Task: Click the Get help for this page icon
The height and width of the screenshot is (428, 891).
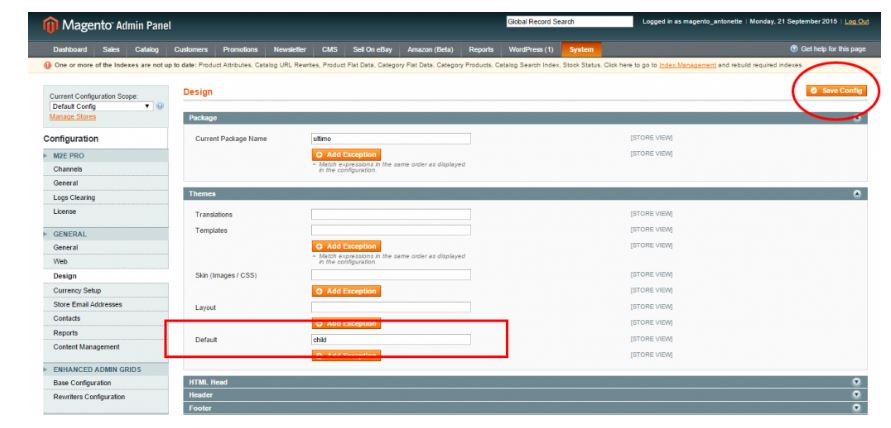Action: (x=795, y=49)
